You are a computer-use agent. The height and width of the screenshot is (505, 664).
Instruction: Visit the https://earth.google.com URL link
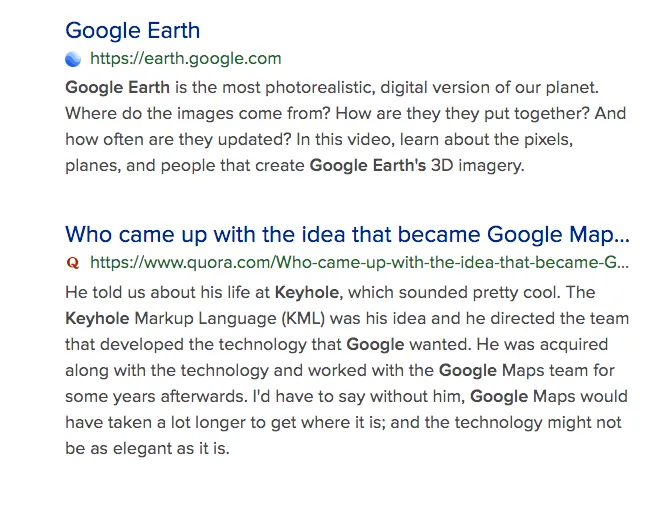click(x=185, y=59)
